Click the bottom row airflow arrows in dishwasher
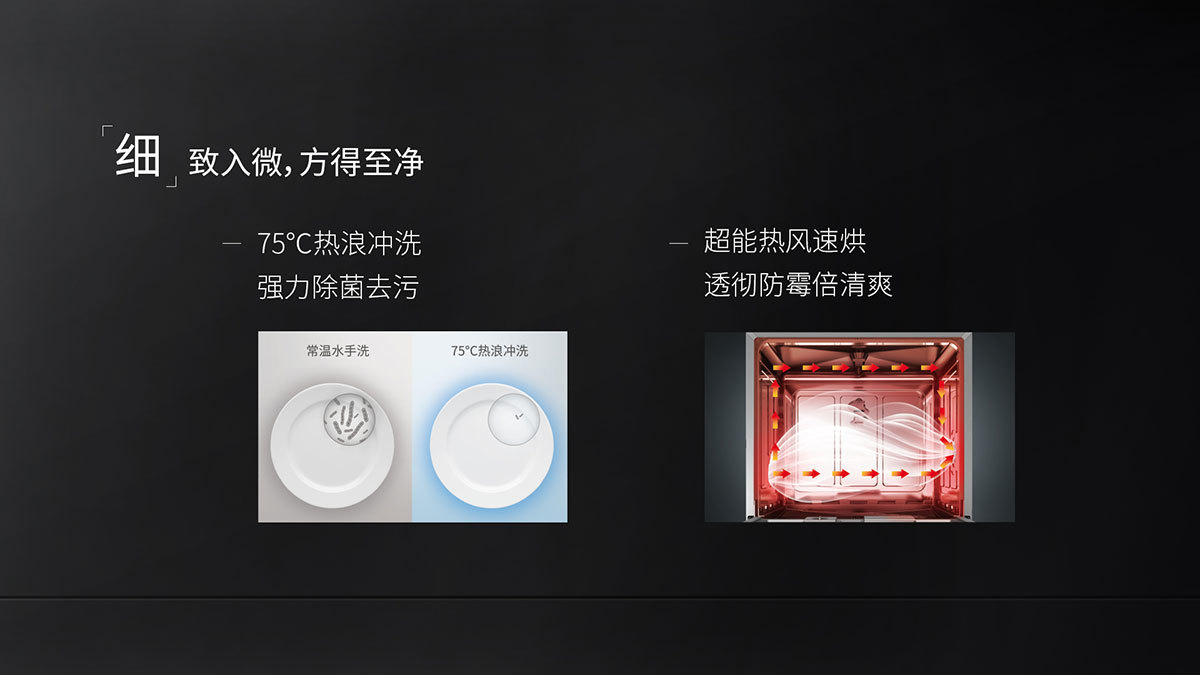 (x=856, y=472)
